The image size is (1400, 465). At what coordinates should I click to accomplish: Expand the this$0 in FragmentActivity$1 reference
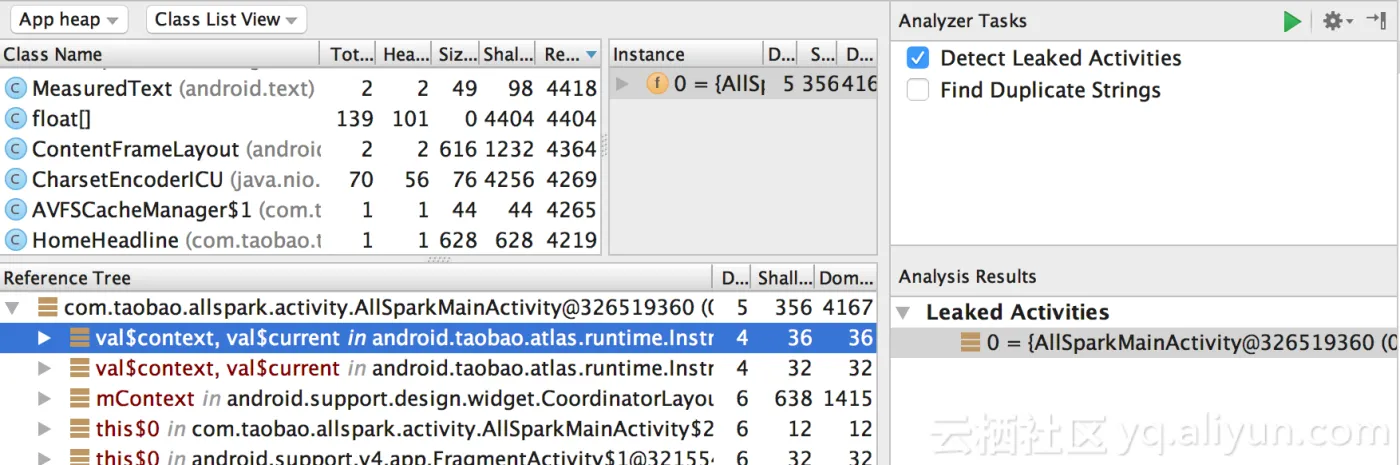(x=43, y=458)
